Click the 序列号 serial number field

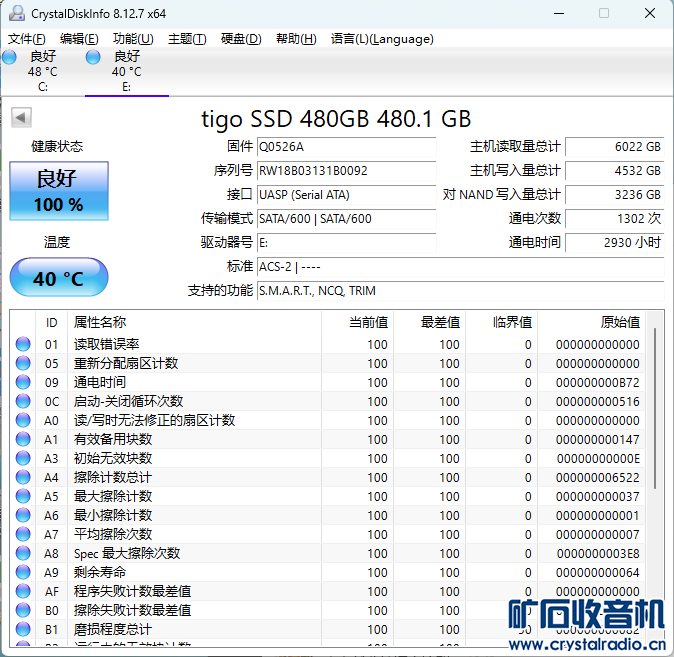click(x=346, y=171)
